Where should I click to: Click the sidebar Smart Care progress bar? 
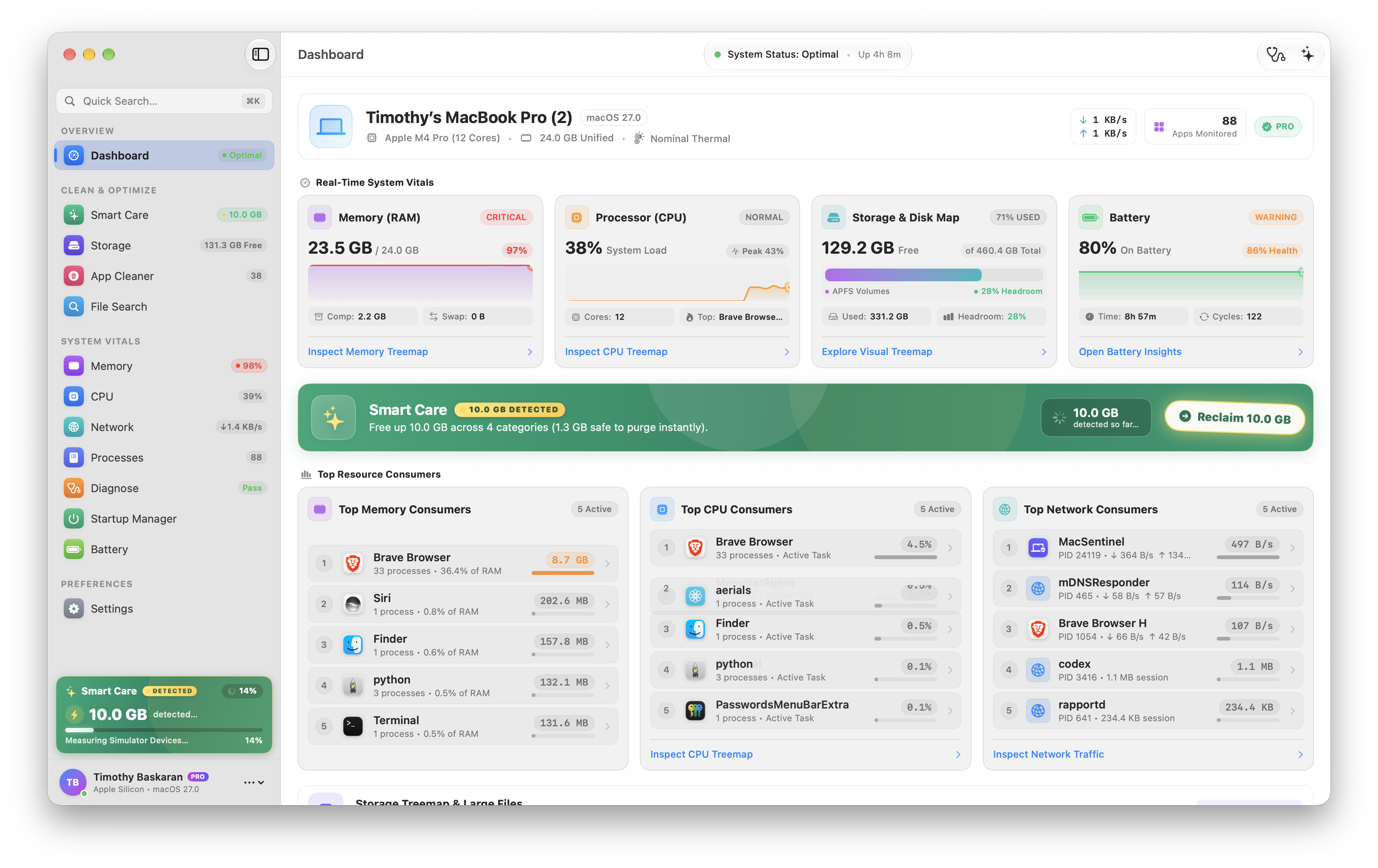(x=164, y=730)
